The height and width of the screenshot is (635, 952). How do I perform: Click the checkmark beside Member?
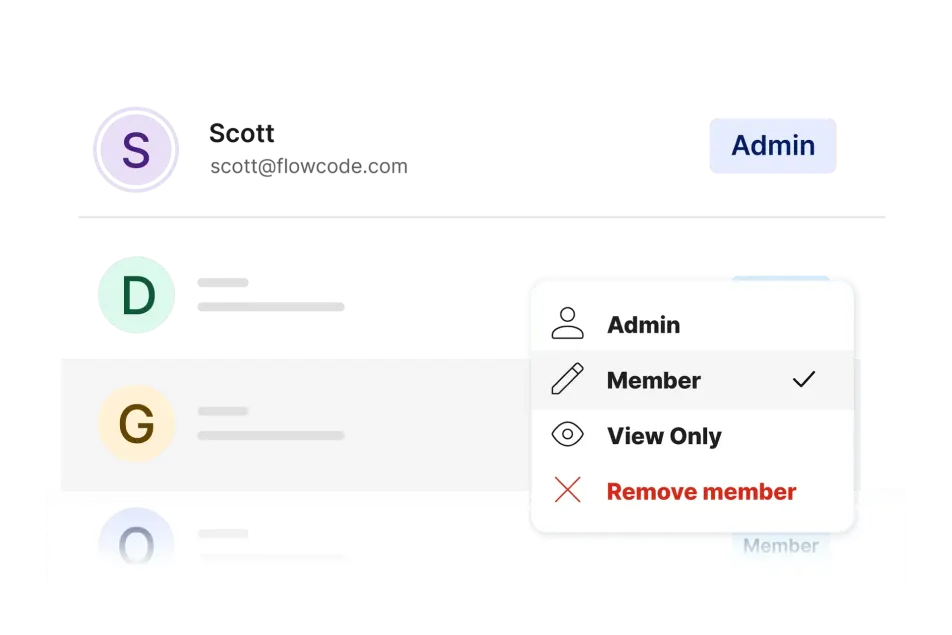pos(804,379)
